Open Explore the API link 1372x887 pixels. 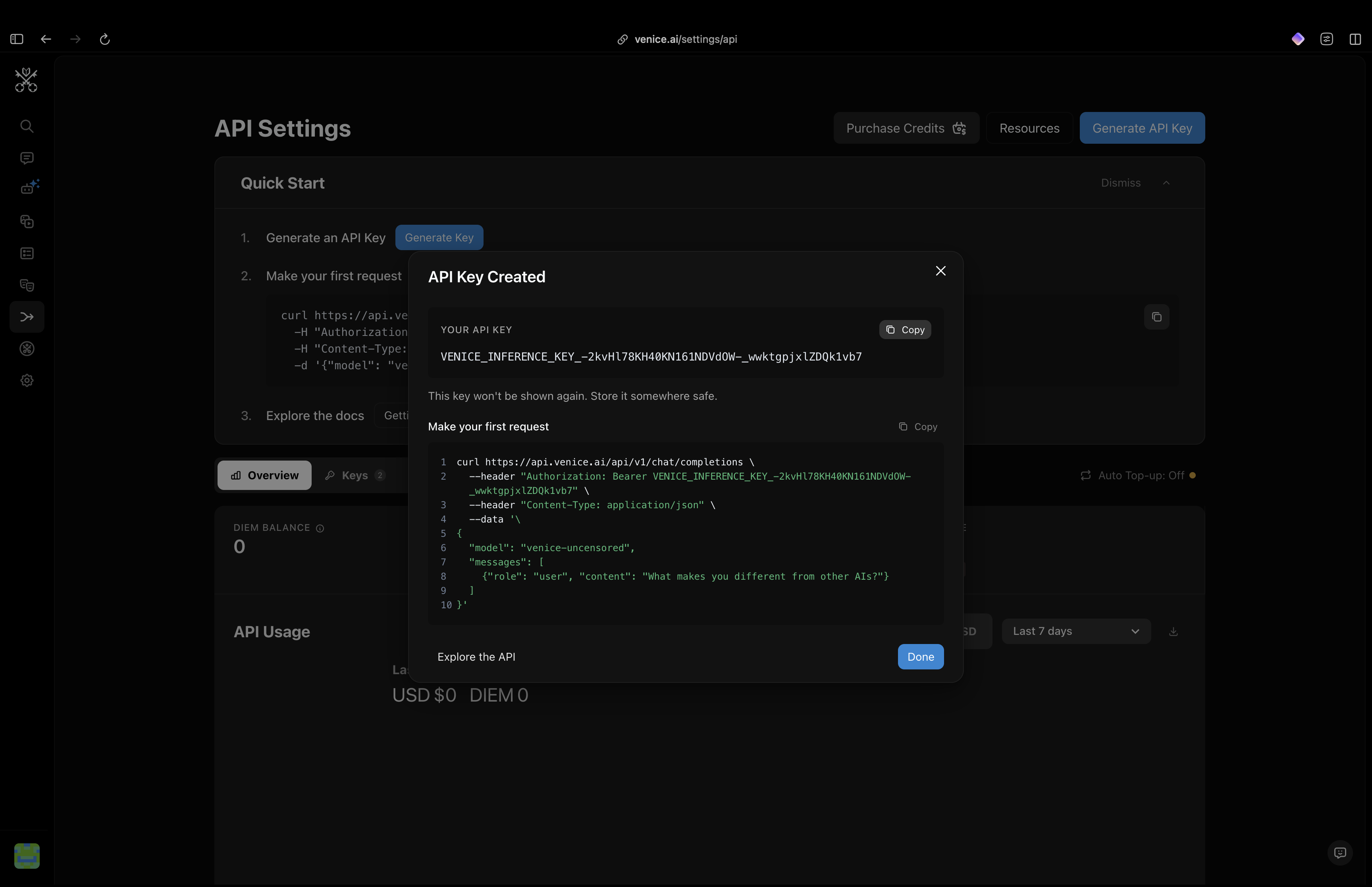pos(476,657)
